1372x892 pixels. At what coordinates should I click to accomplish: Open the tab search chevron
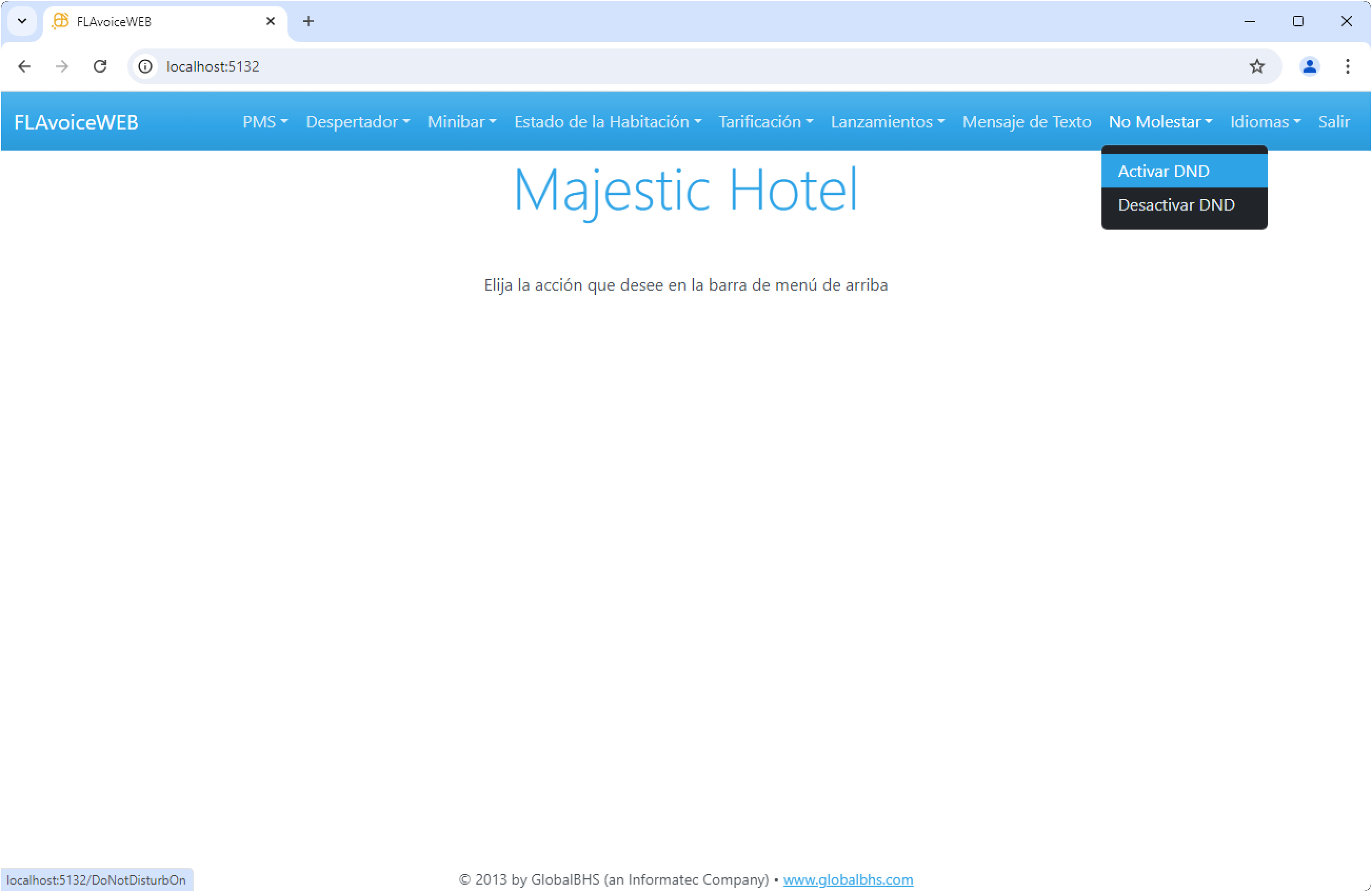(22, 22)
